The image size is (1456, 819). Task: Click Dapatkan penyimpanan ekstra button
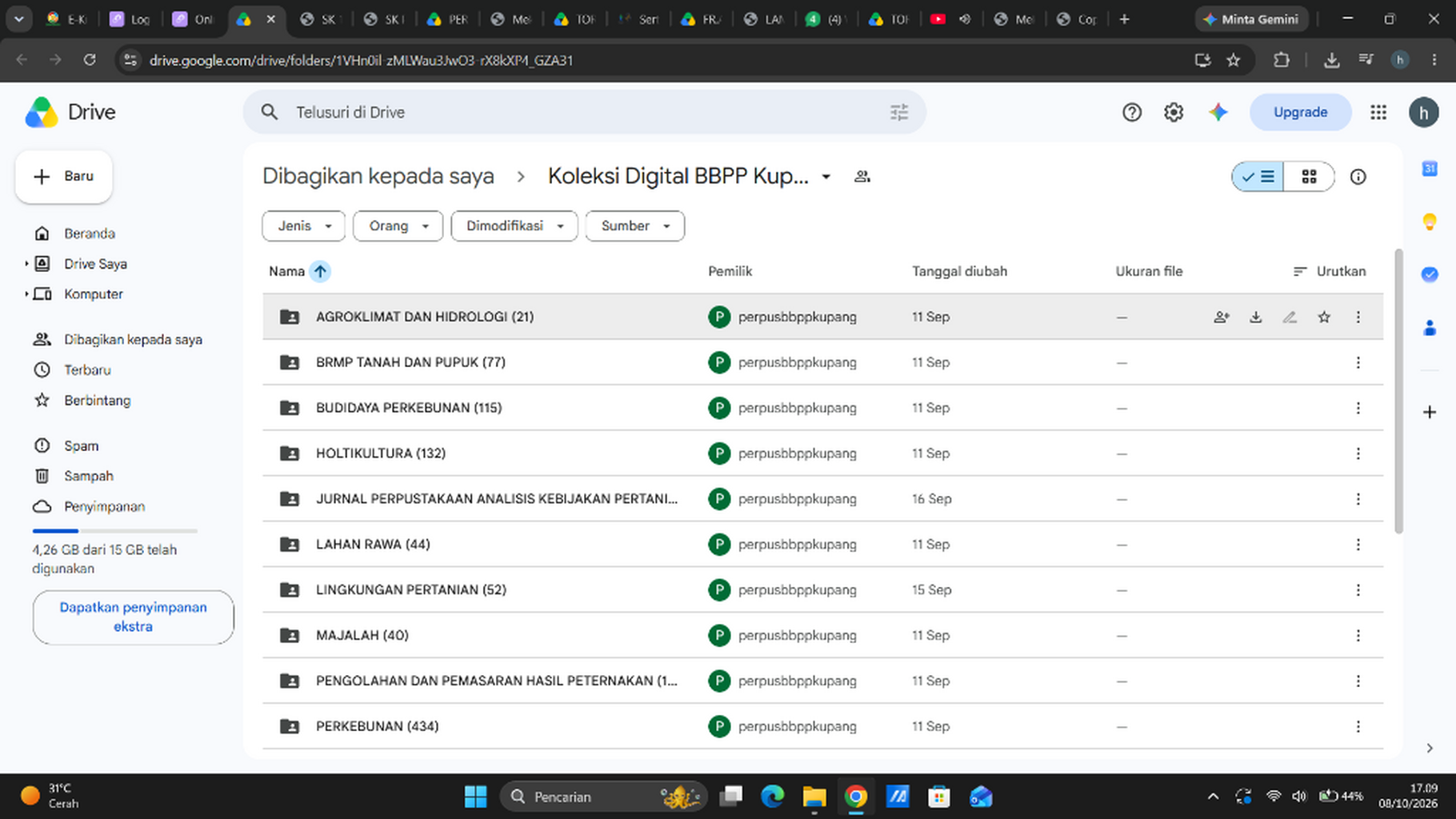tap(134, 617)
